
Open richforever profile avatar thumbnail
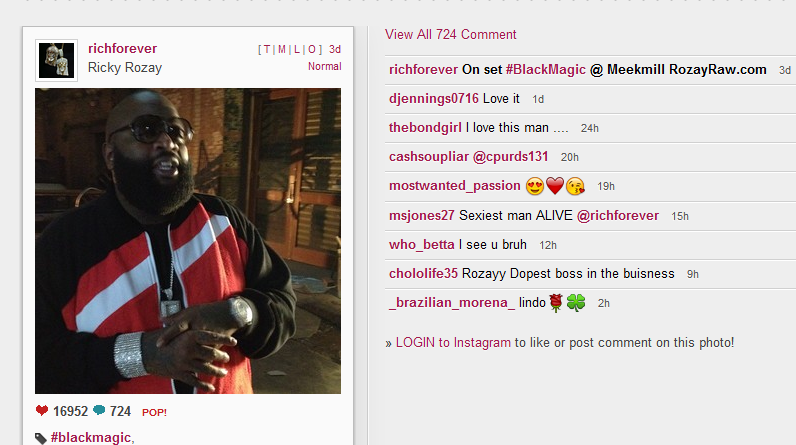coord(56,60)
